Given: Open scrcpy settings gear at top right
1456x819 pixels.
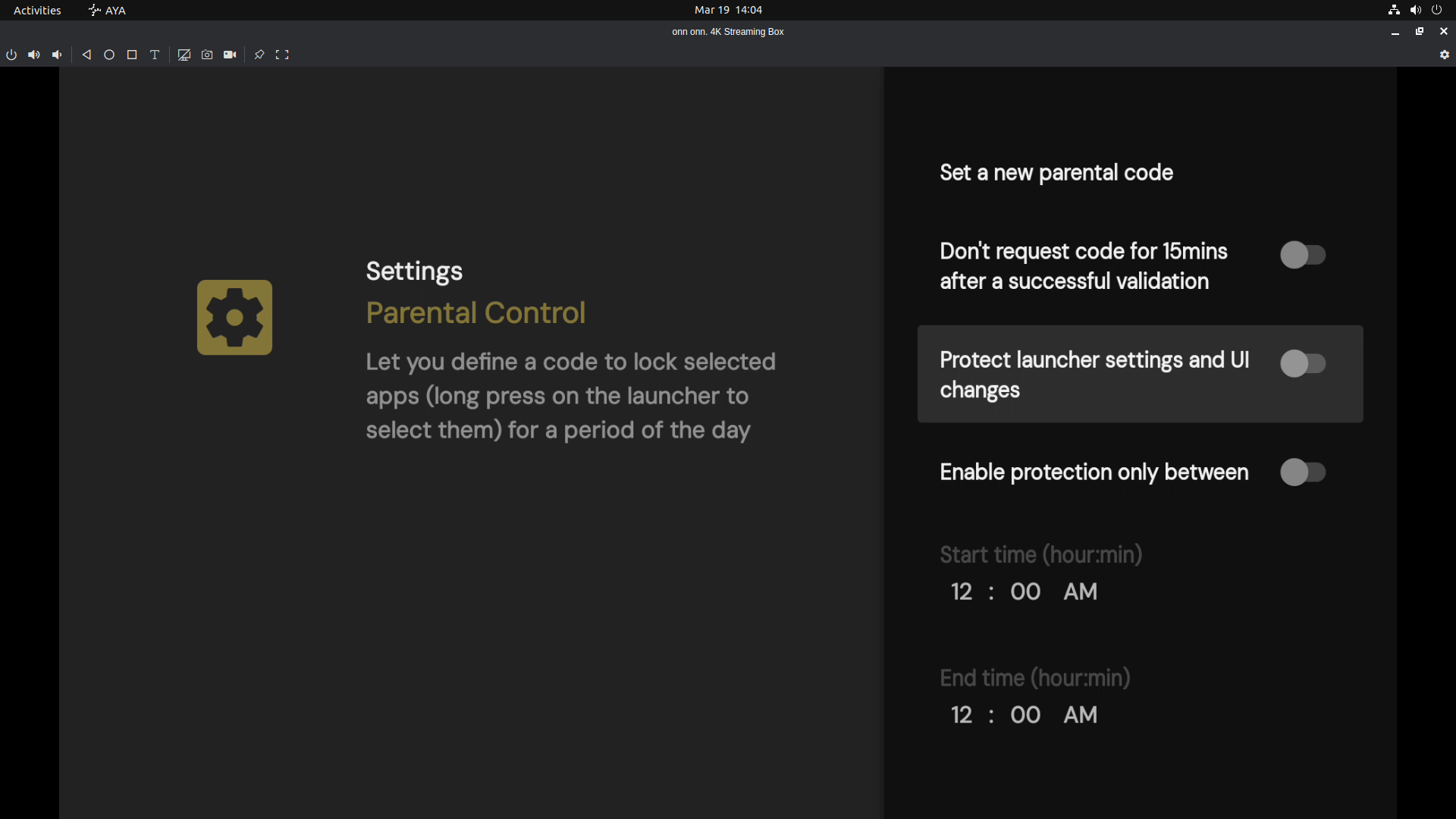Looking at the screenshot, I should (x=1445, y=55).
